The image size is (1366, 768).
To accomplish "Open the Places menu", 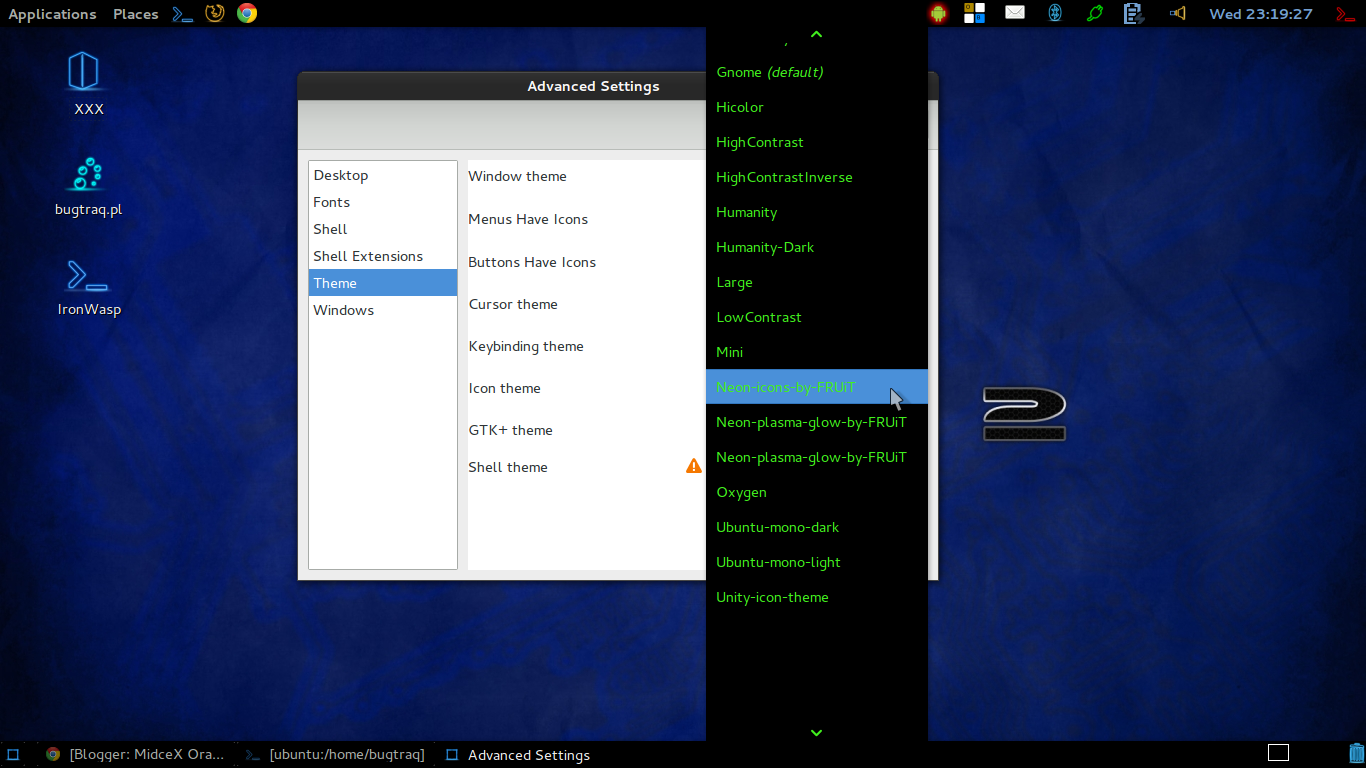I will point(136,14).
